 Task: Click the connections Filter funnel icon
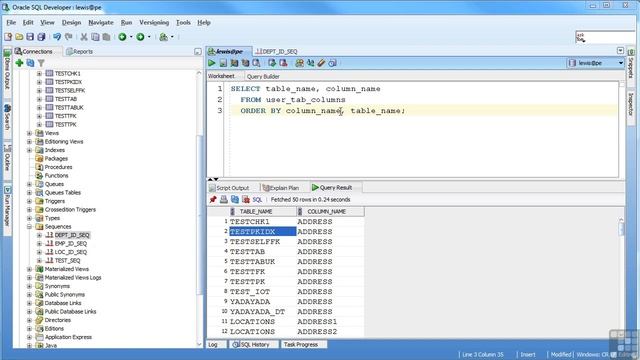(41, 63)
